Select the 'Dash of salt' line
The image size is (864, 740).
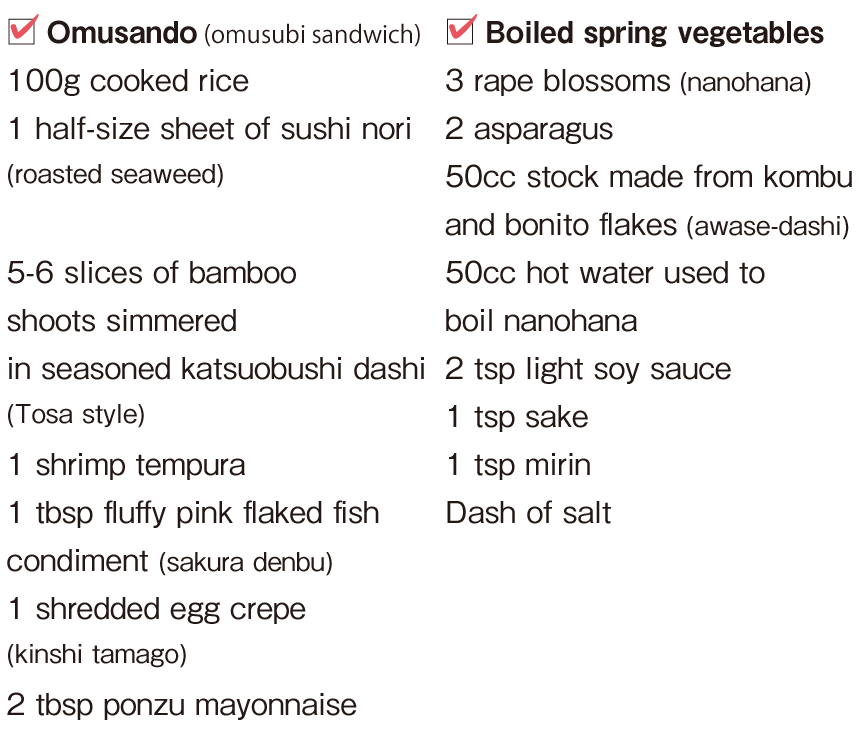click(x=528, y=514)
